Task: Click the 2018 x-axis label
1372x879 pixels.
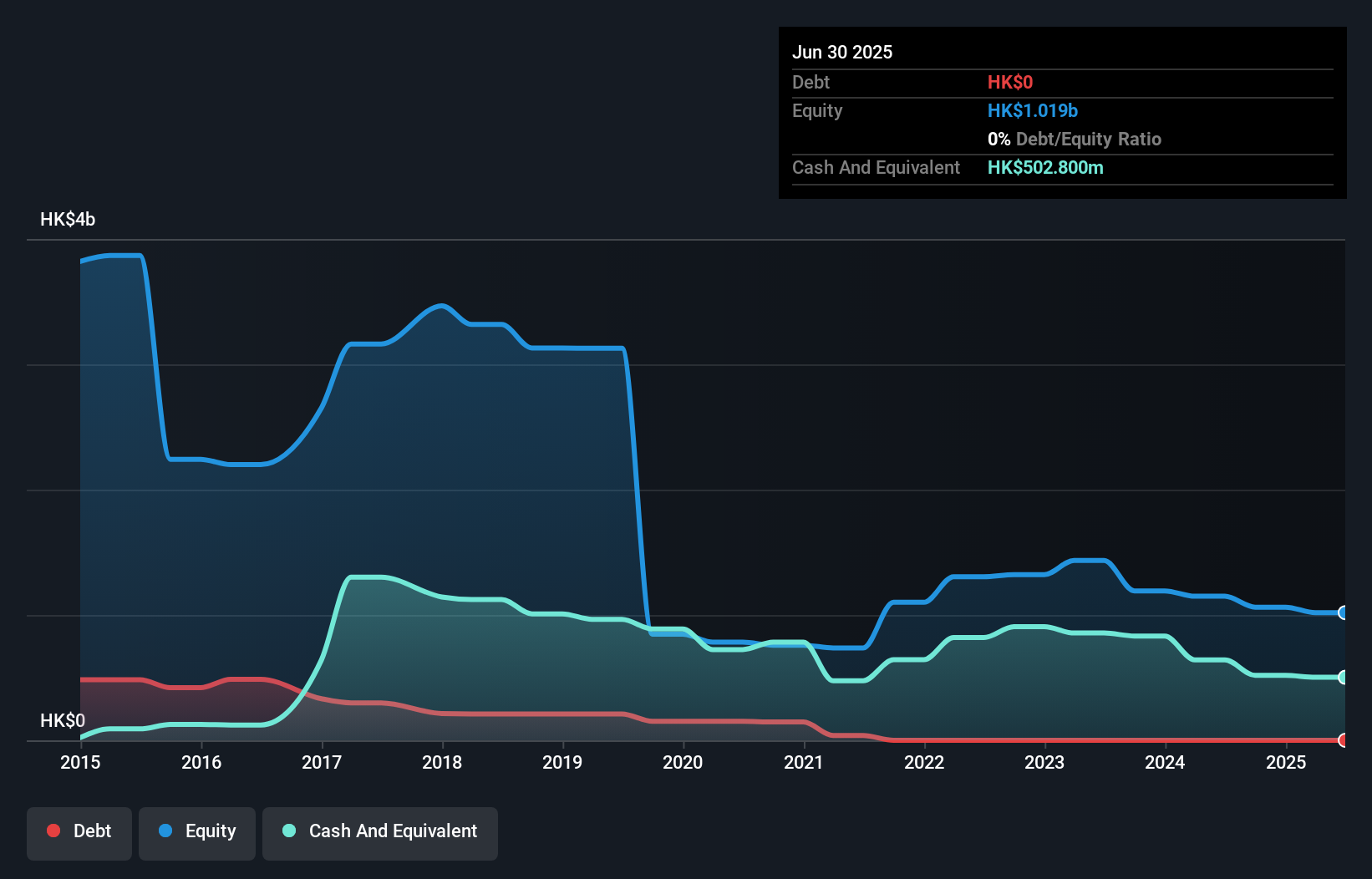Action: pos(442,762)
